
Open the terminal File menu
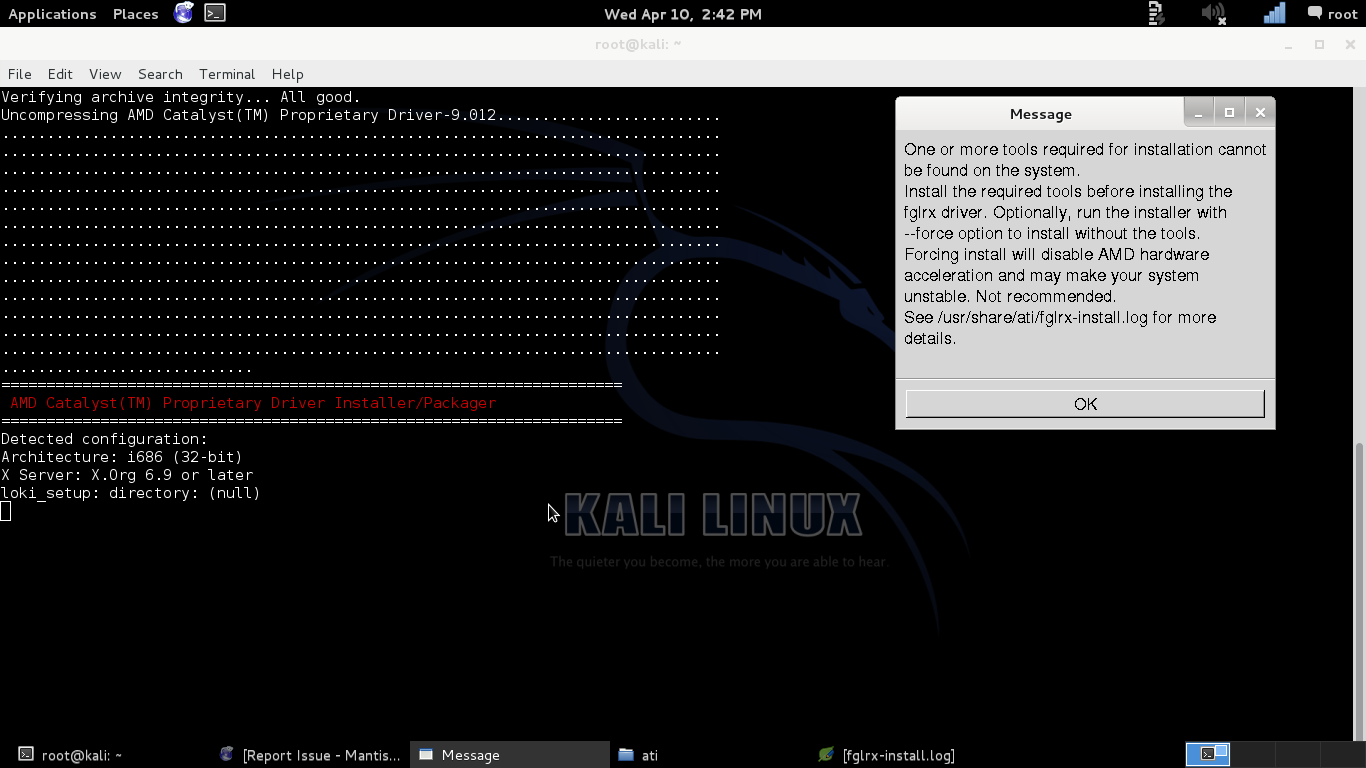(x=19, y=74)
